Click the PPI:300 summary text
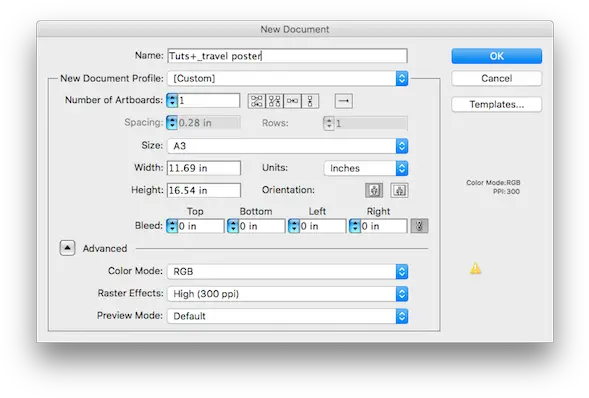 tap(506, 191)
